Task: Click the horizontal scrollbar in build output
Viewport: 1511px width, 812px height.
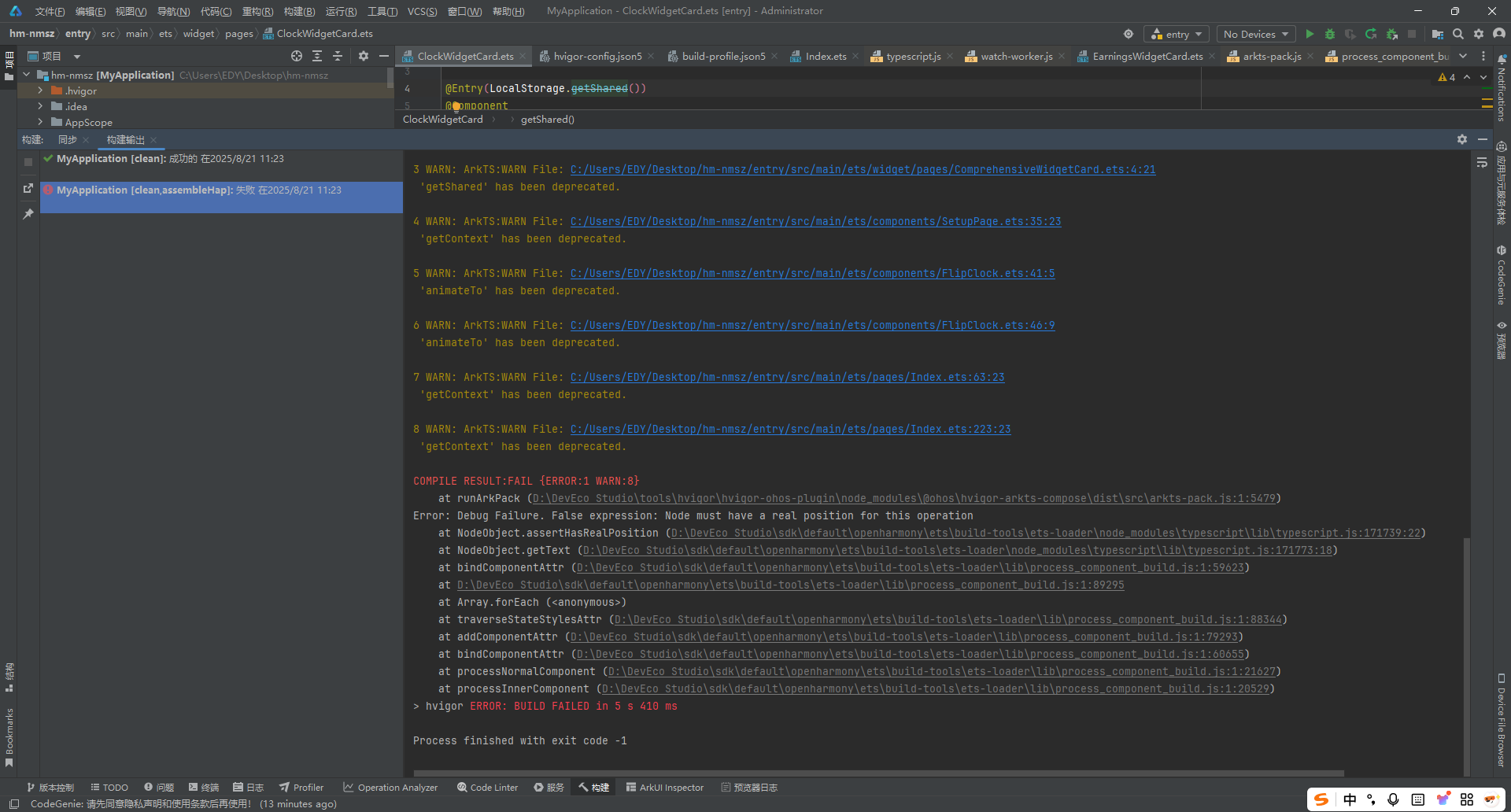Action: coord(878,773)
